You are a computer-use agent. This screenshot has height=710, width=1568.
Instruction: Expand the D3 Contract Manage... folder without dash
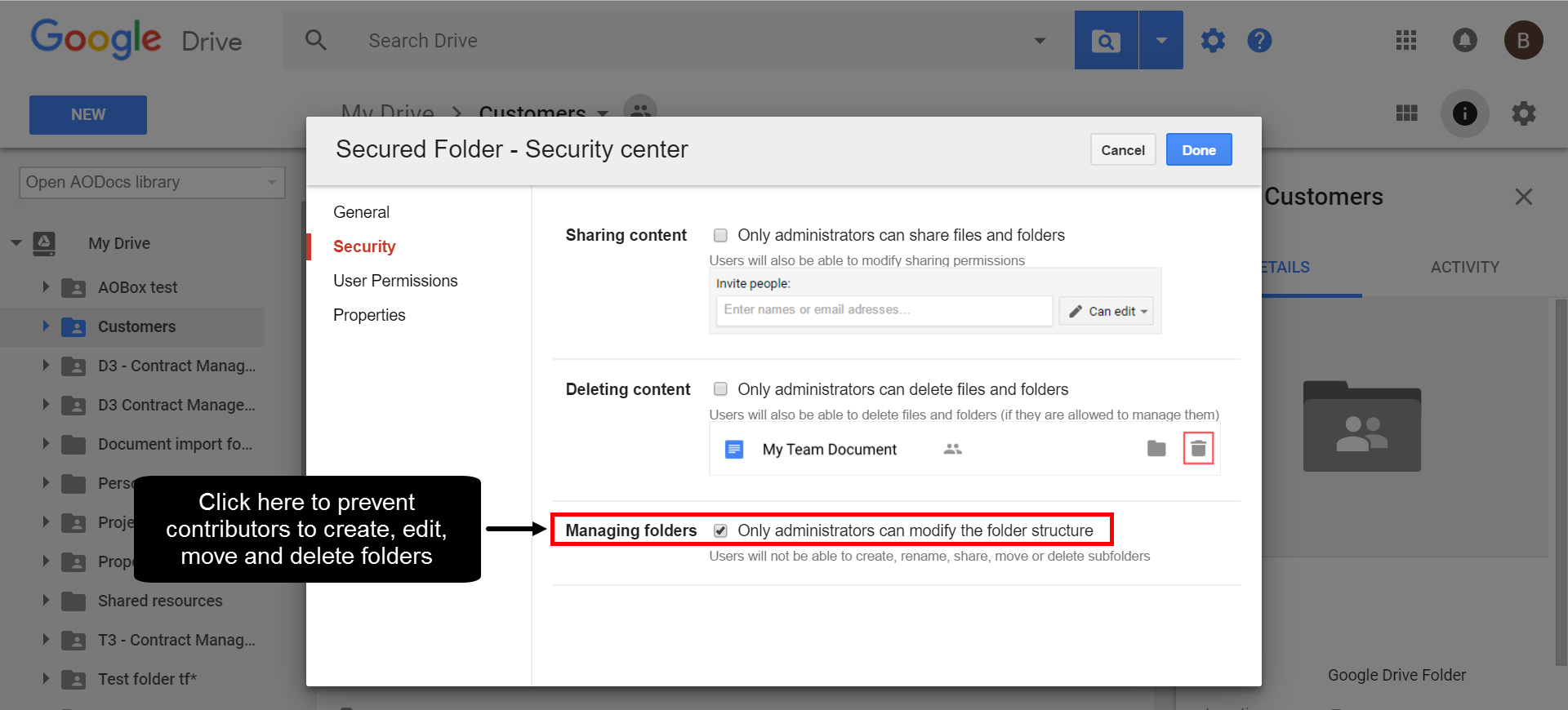pos(46,405)
